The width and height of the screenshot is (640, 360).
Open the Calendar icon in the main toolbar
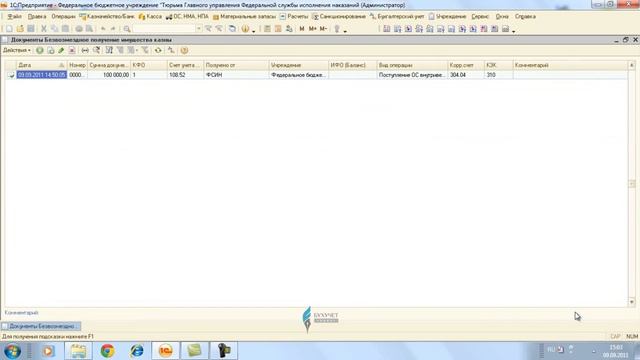[278, 29]
